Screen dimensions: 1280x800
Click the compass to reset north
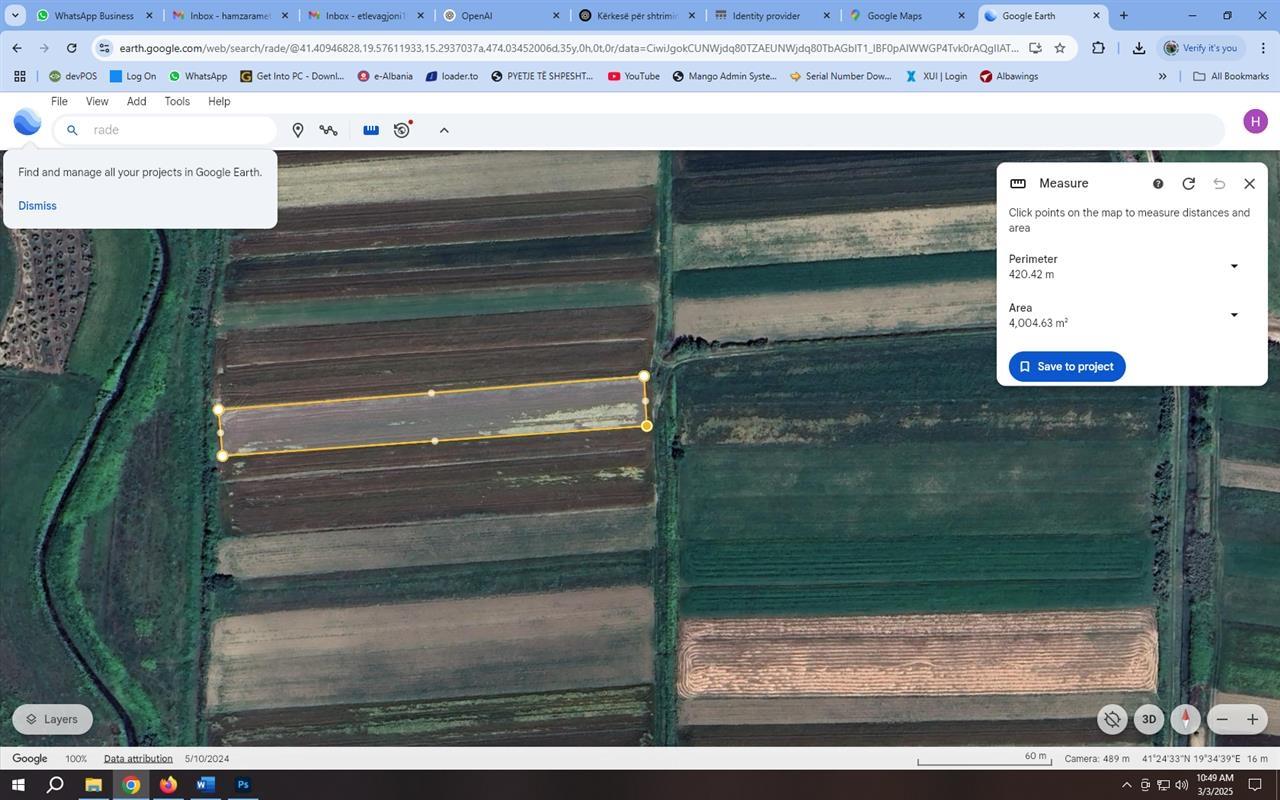coord(1185,719)
